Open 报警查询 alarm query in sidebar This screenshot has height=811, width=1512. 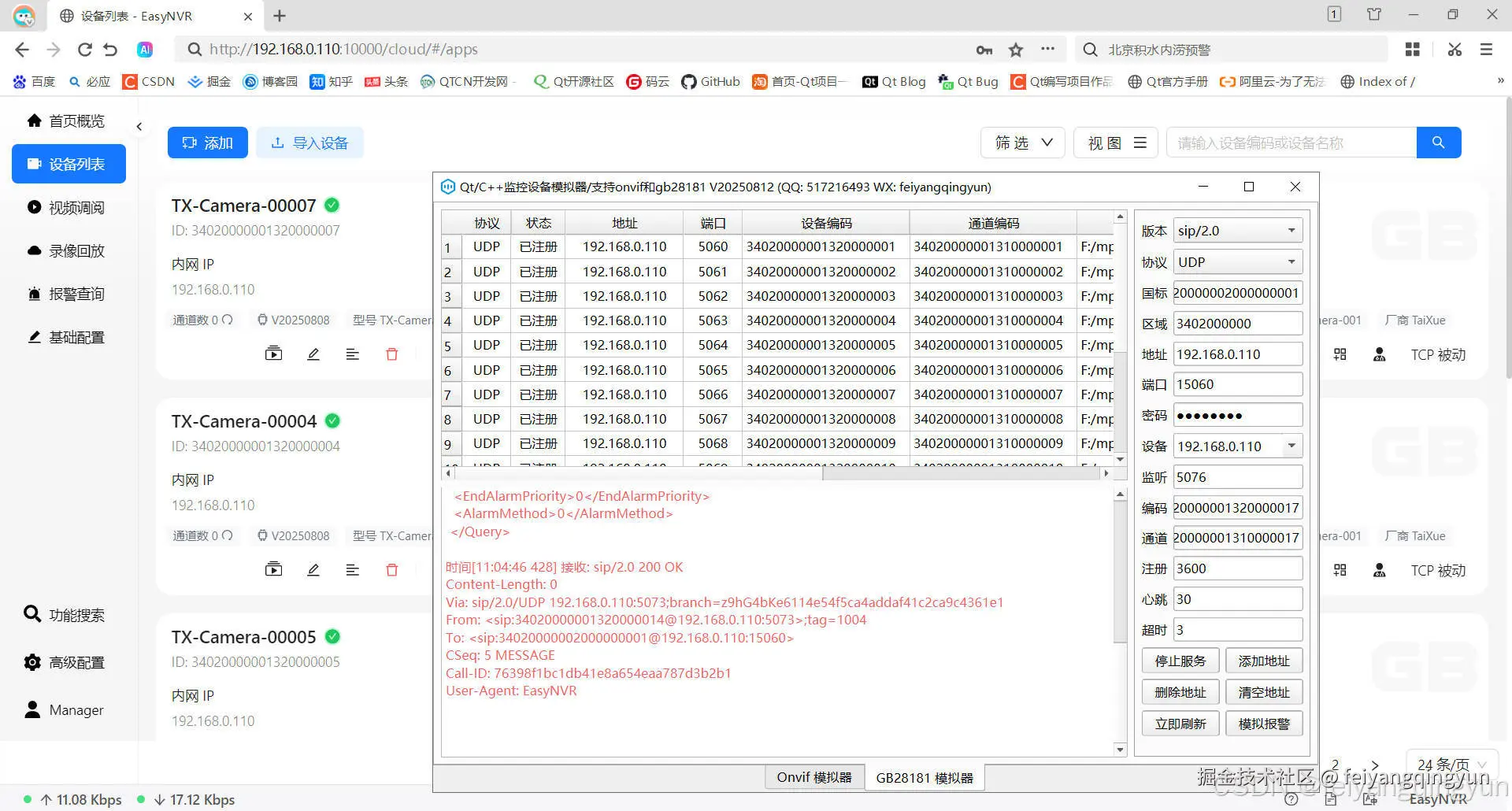[67, 294]
